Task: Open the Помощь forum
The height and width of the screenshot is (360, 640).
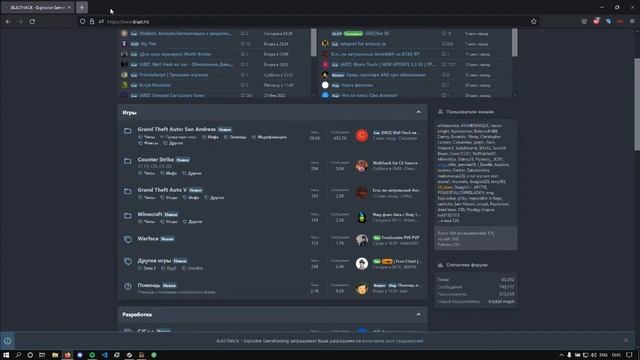Action: coord(149,285)
